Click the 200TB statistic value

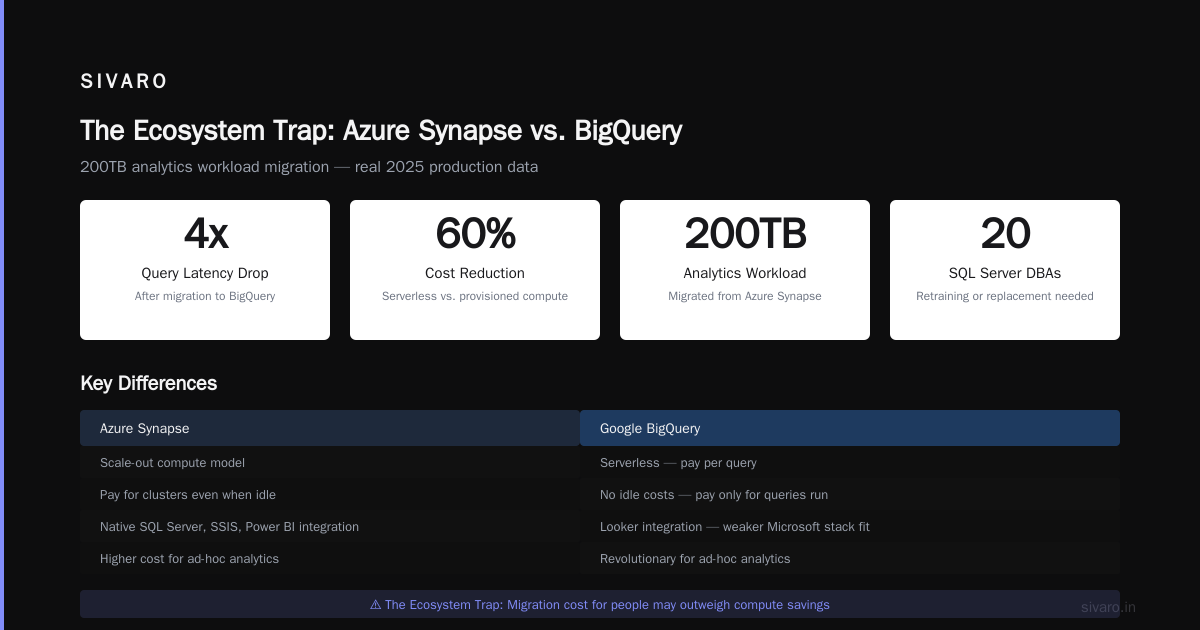745,233
